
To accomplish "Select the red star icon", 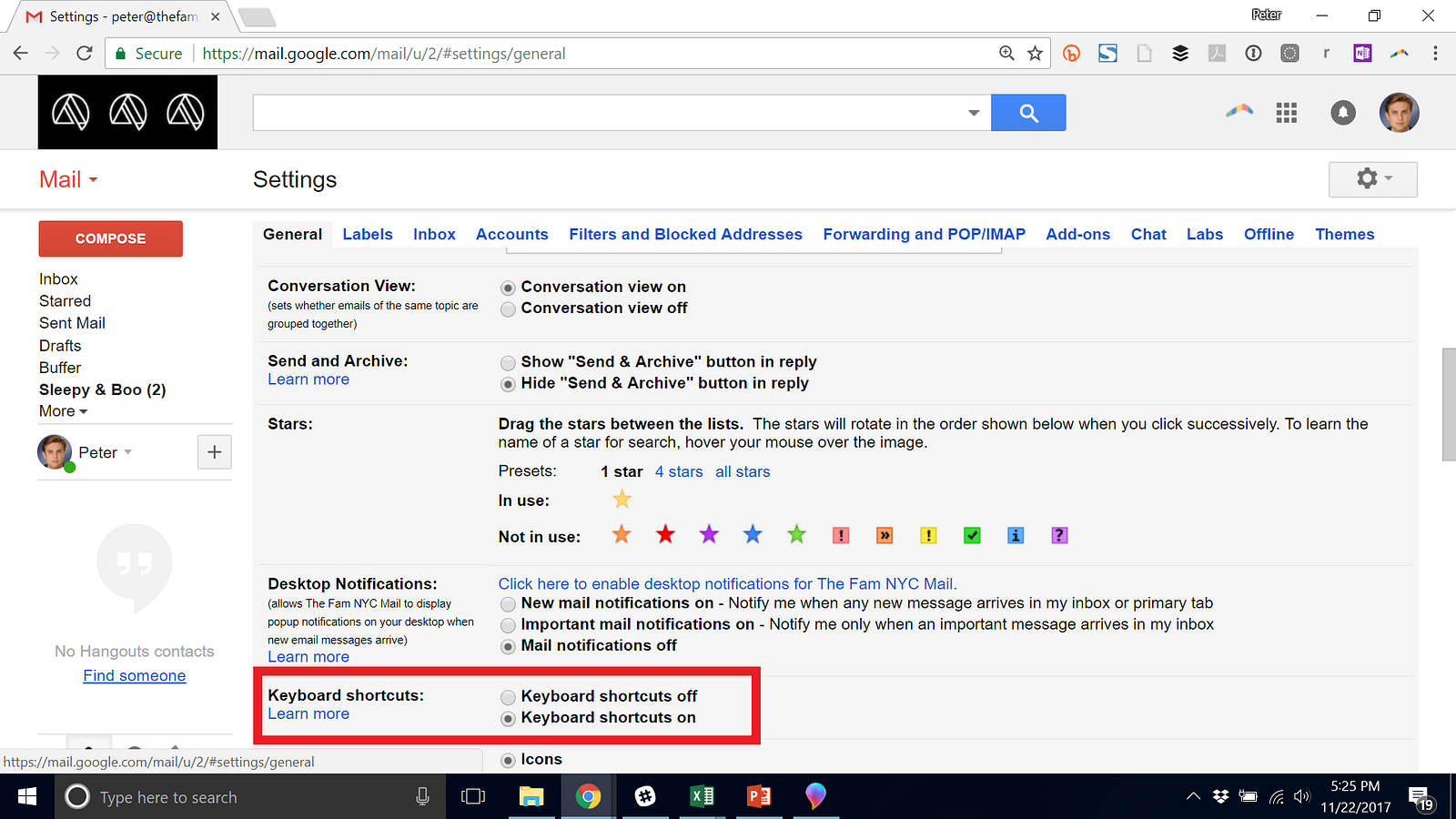I will click(x=665, y=534).
